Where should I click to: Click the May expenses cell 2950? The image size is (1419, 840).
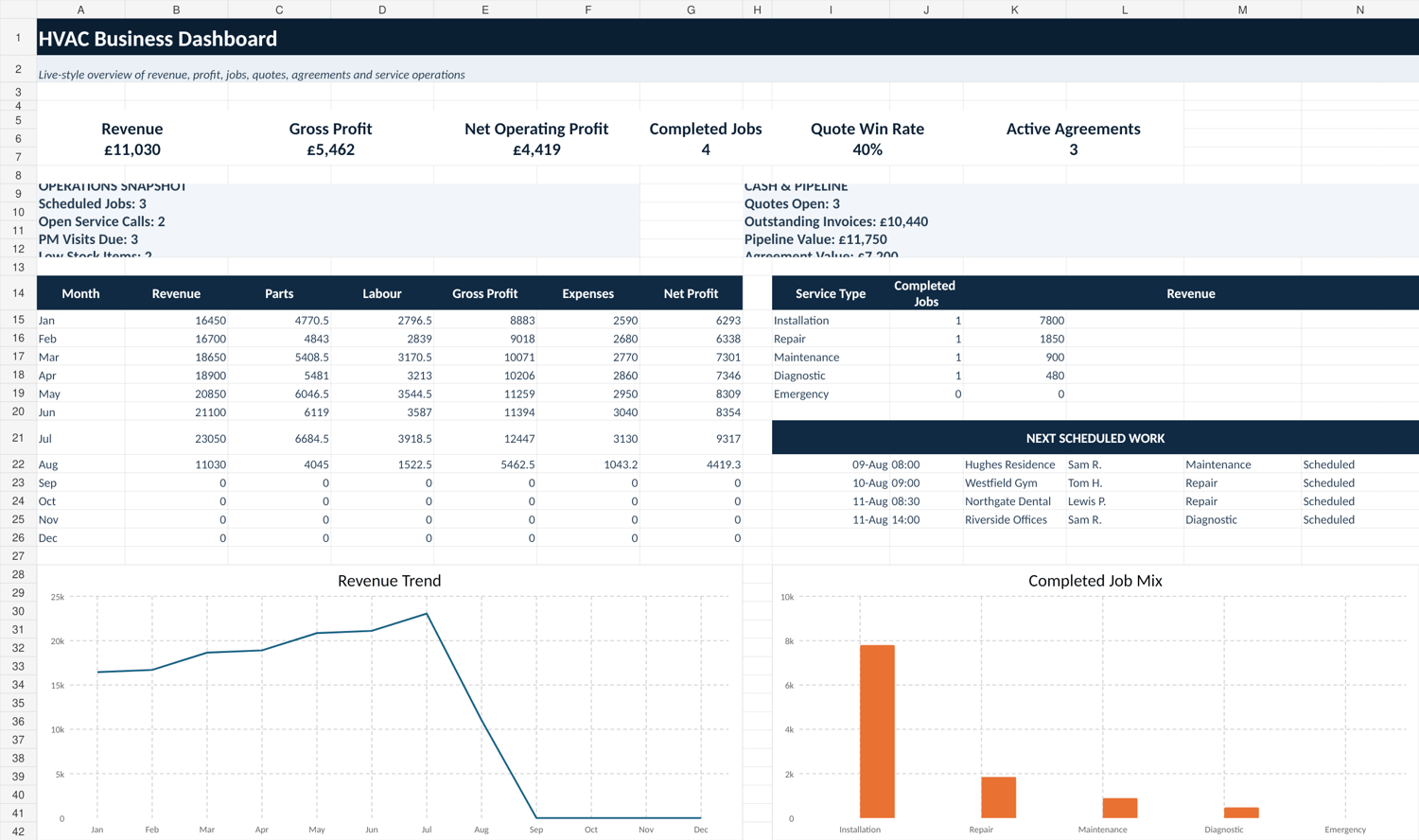(x=588, y=394)
